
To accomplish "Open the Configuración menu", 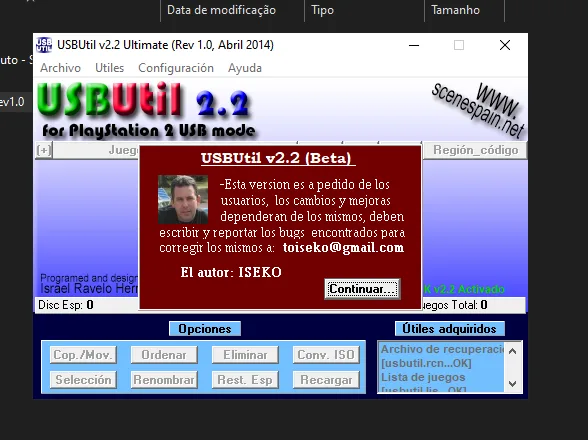I will tap(176, 68).
